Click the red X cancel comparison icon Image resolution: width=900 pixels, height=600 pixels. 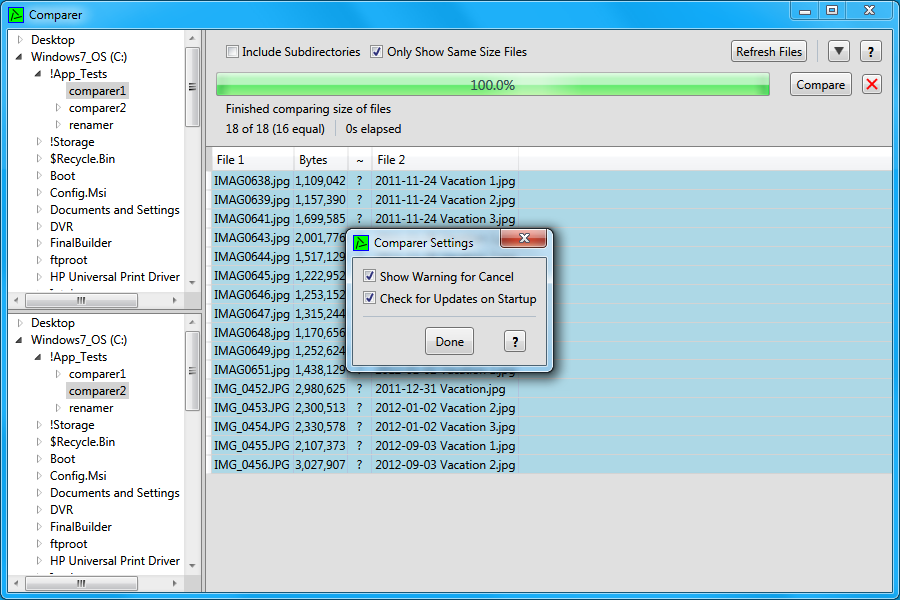(x=871, y=84)
